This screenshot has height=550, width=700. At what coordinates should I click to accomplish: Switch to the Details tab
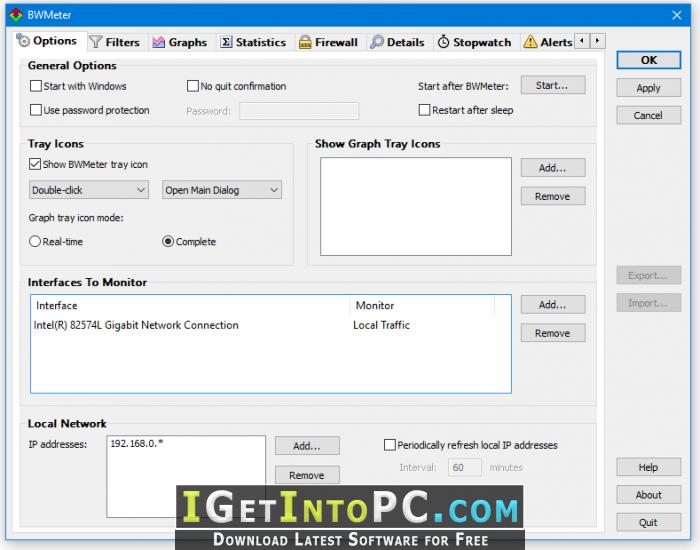click(x=397, y=42)
